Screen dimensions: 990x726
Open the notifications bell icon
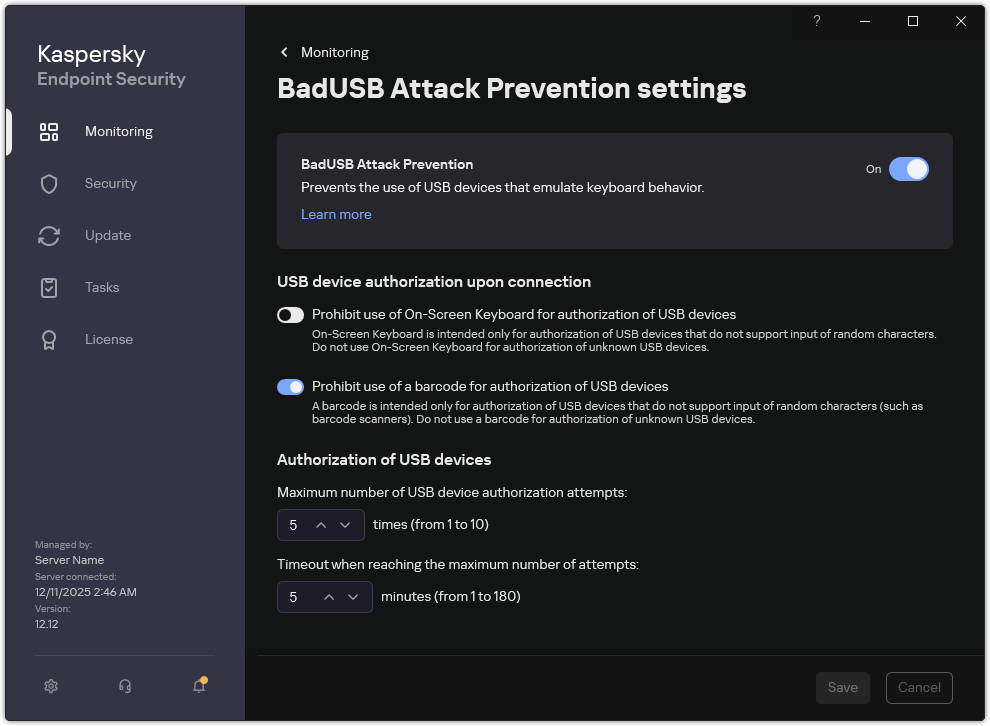tap(199, 687)
